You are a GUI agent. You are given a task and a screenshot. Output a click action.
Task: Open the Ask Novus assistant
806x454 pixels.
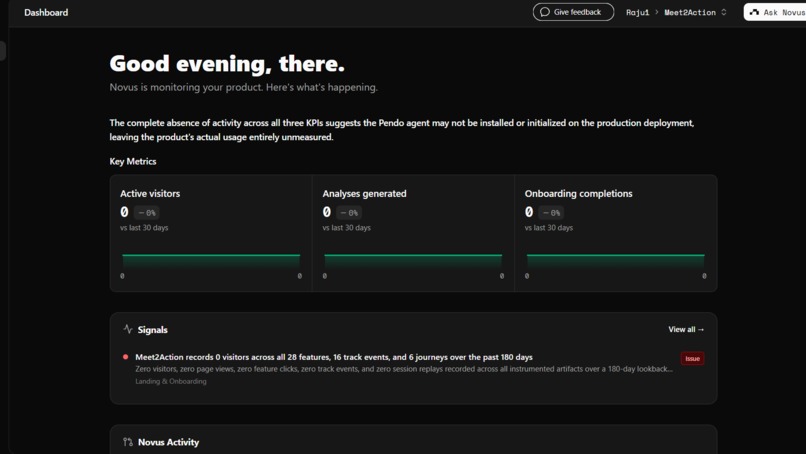[775, 12]
